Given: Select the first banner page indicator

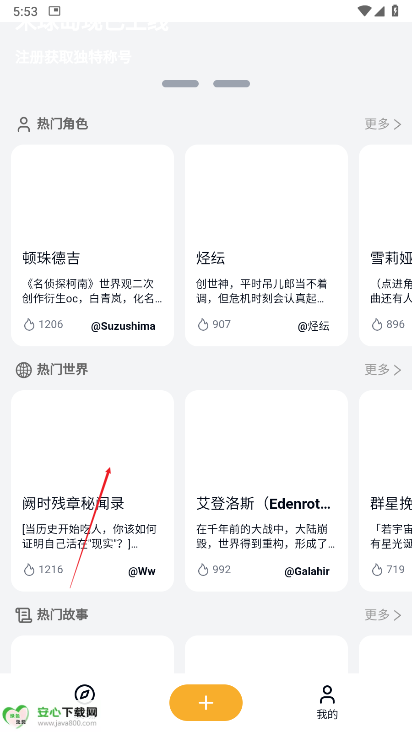Looking at the screenshot, I should pyautogui.click(x=180, y=84).
